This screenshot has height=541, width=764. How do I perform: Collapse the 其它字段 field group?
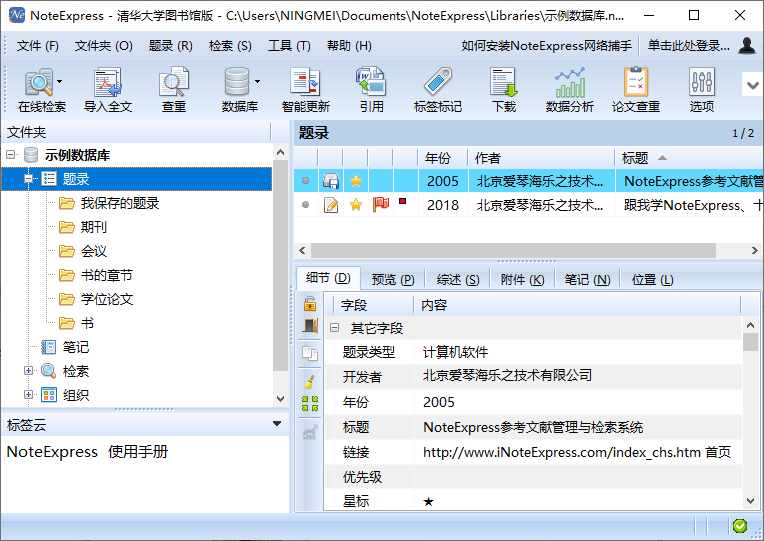point(334,328)
